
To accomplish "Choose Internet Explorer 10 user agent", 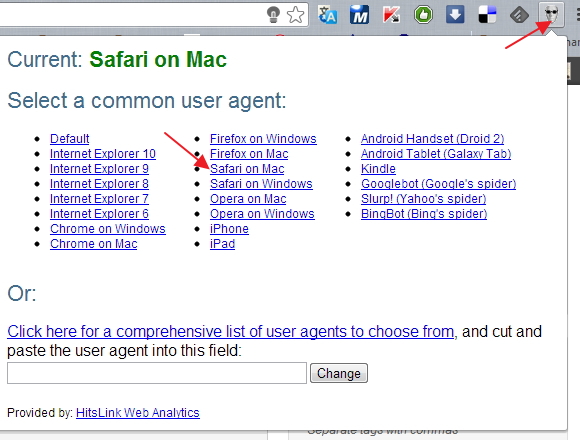I will click(103, 154).
